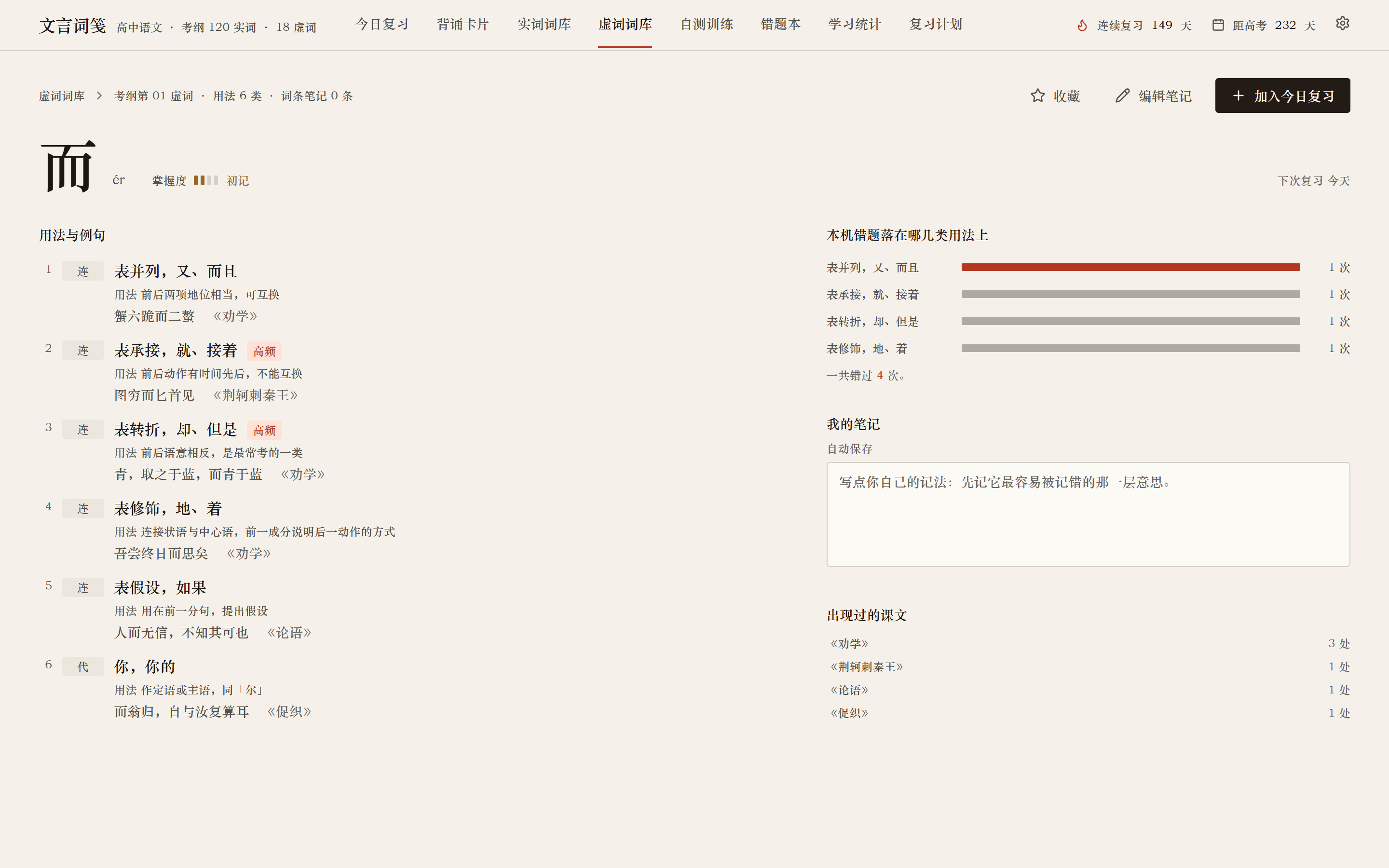Open the 今日复习 tab
This screenshot has height=868, width=1389.
381,24
